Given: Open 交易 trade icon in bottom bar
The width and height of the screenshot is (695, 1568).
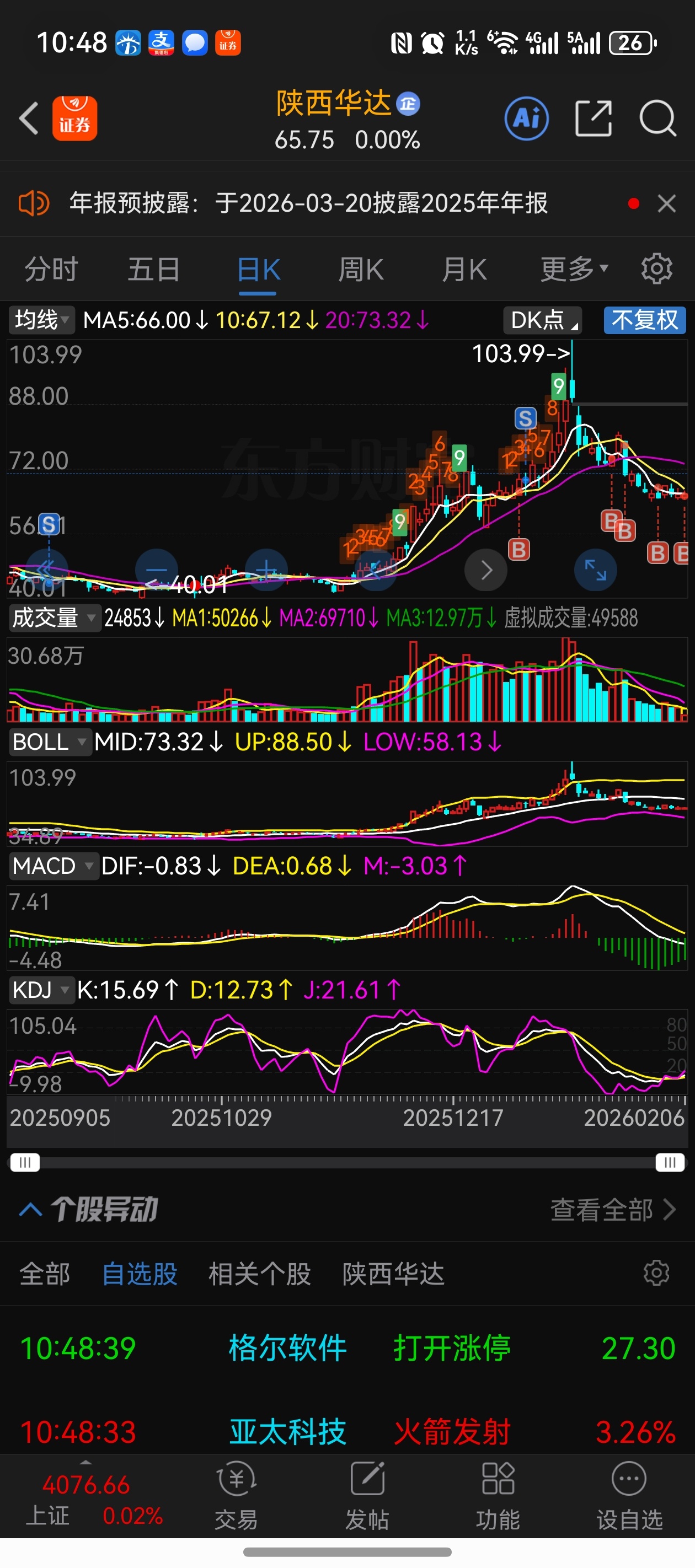Looking at the screenshot, I should 236,1497.
